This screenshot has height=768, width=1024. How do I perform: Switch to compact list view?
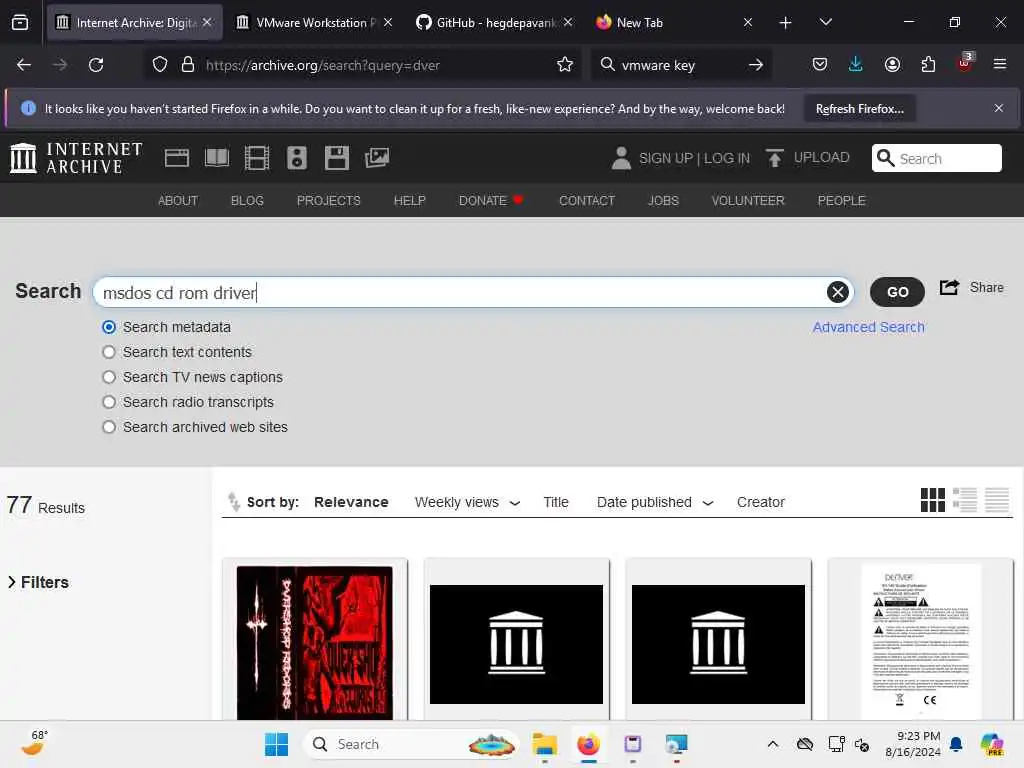pyautogui.click(x=997, y=500)
